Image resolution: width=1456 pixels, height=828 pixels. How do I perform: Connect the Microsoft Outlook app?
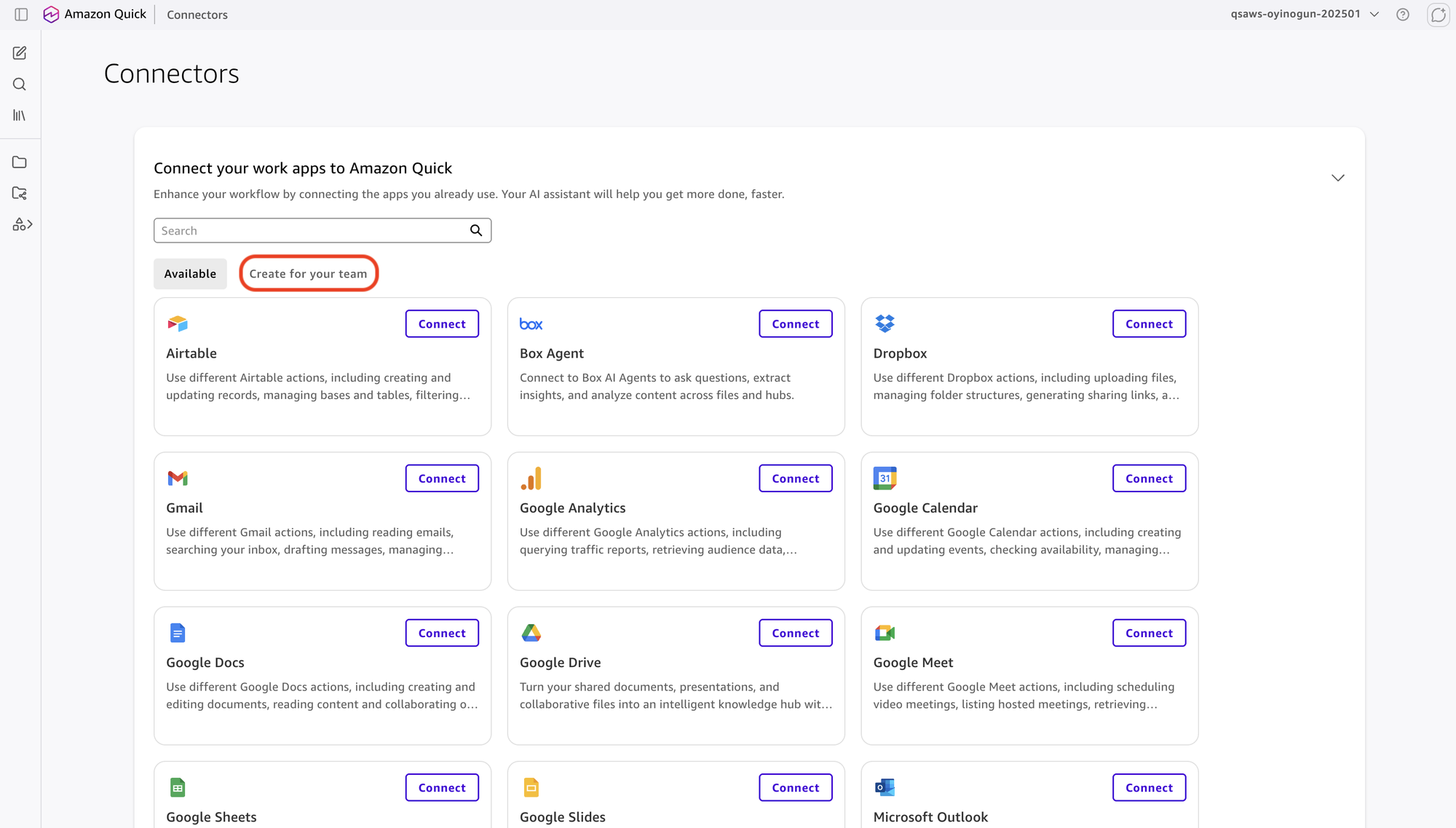tap(1149, 787)
